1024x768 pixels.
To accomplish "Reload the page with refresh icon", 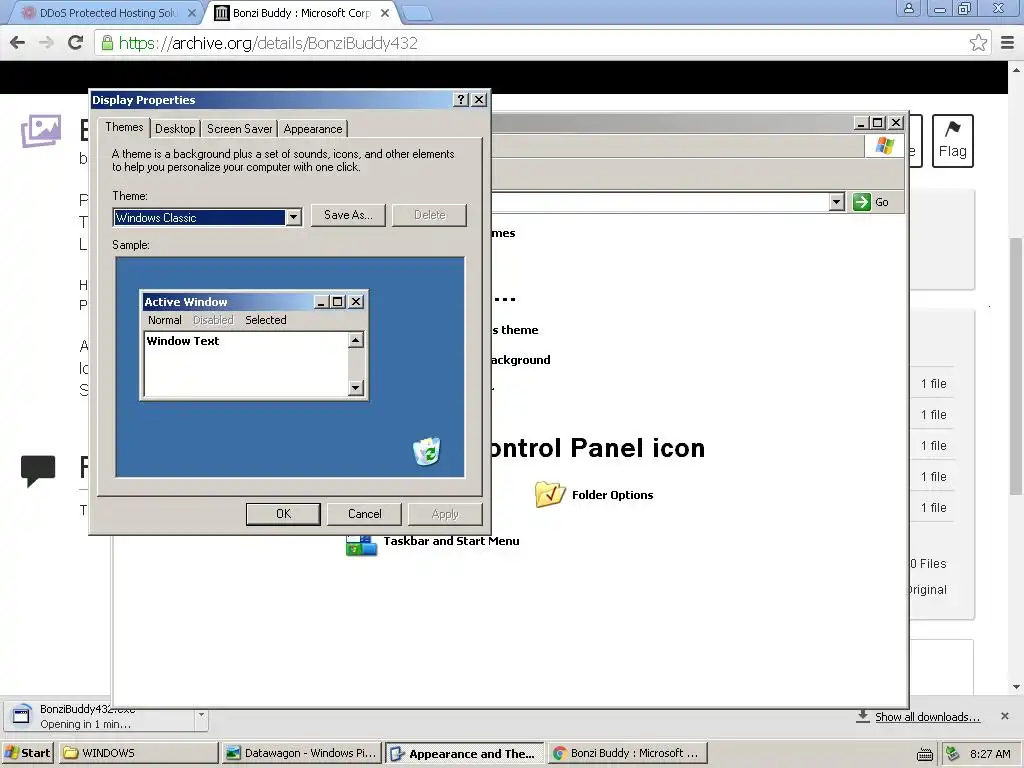I will point(76,43).
